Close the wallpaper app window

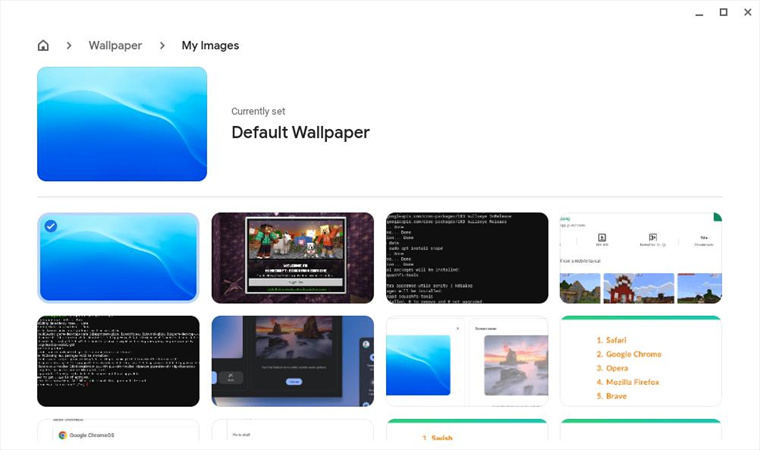click(747, 12)
